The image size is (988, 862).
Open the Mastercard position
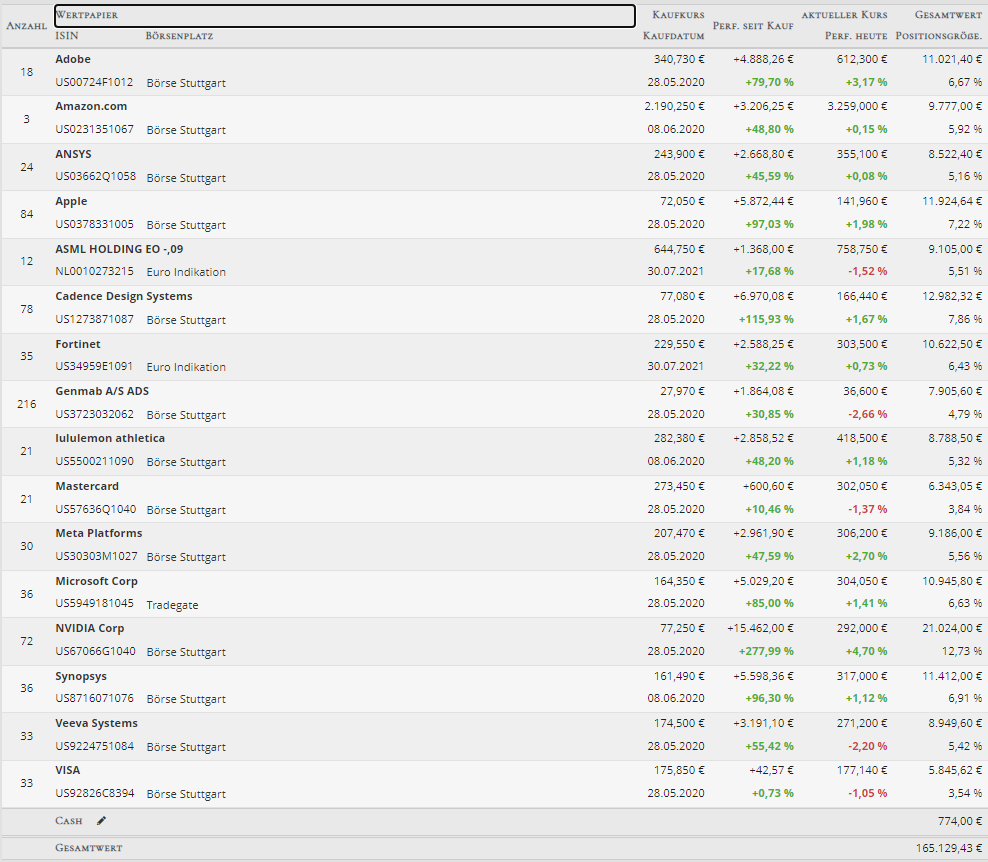[x=494, y=499]
